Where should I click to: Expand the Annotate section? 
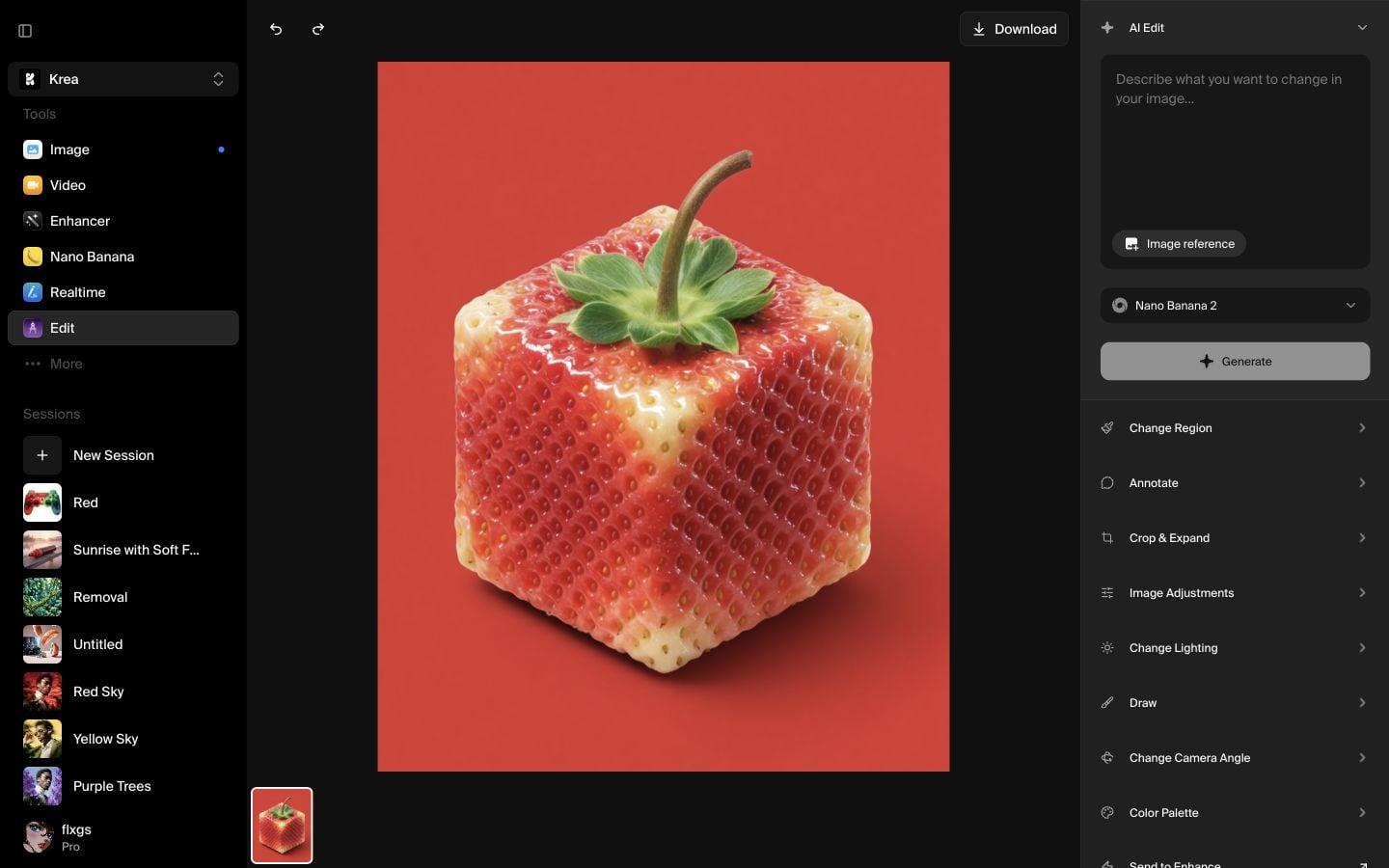point(1235,483)
